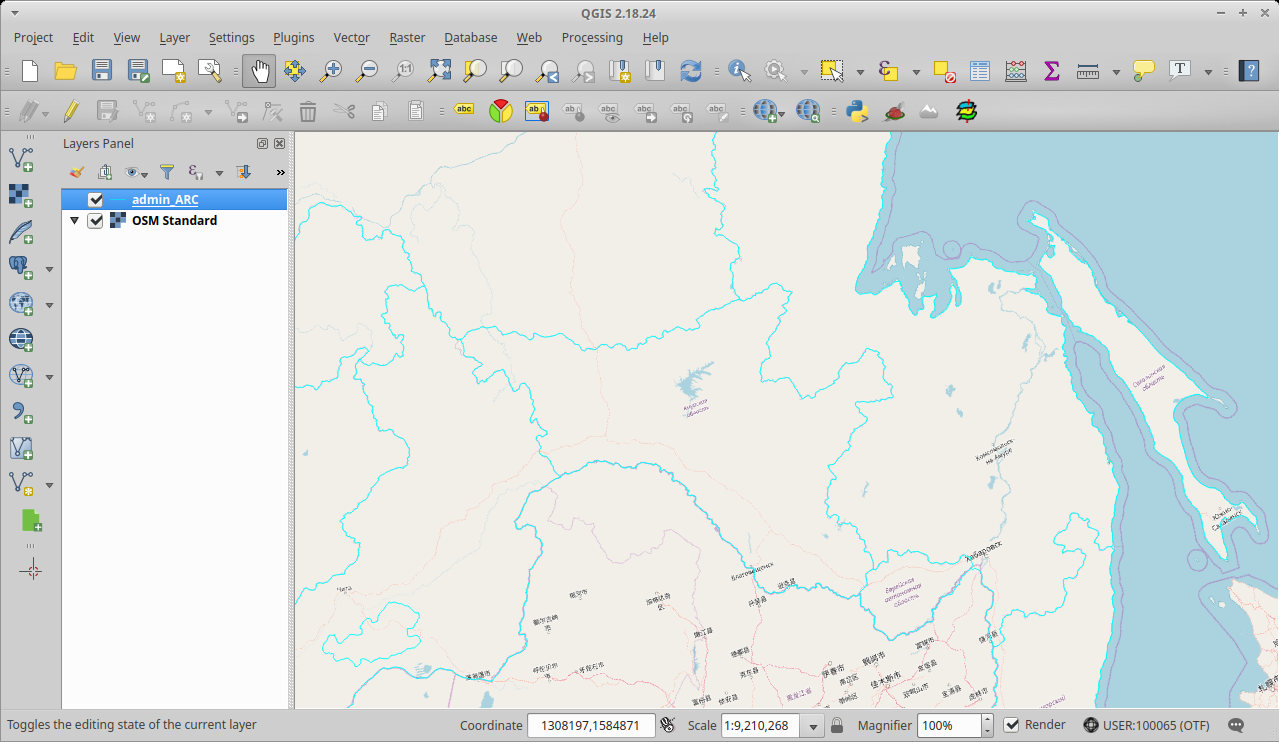Select the Identify Features tool

tap(740, 71)
